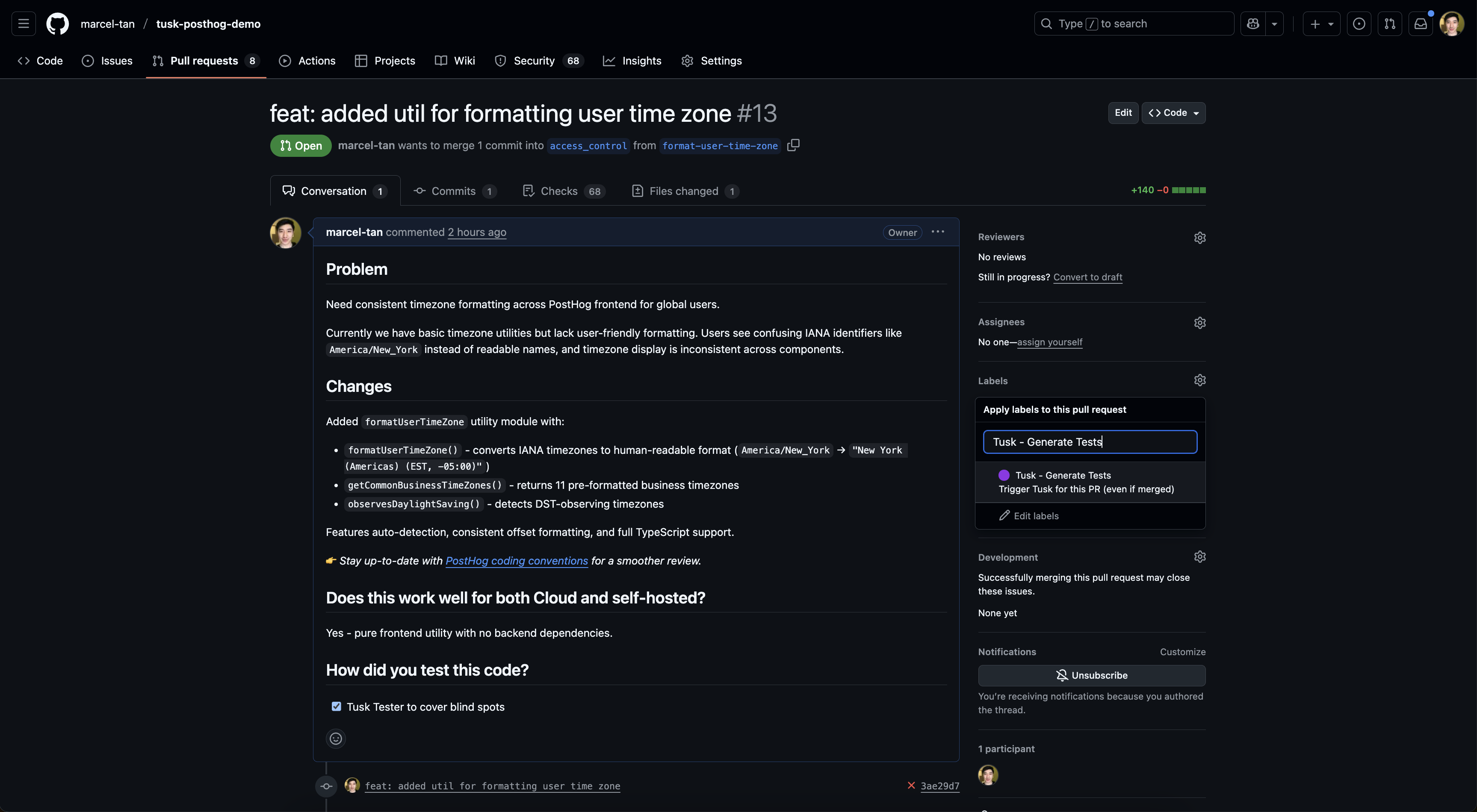This screenshot has height=812, width=1477.
Task: Click marcel-tan author name in comment header
Action: click(x=354, y=232)
